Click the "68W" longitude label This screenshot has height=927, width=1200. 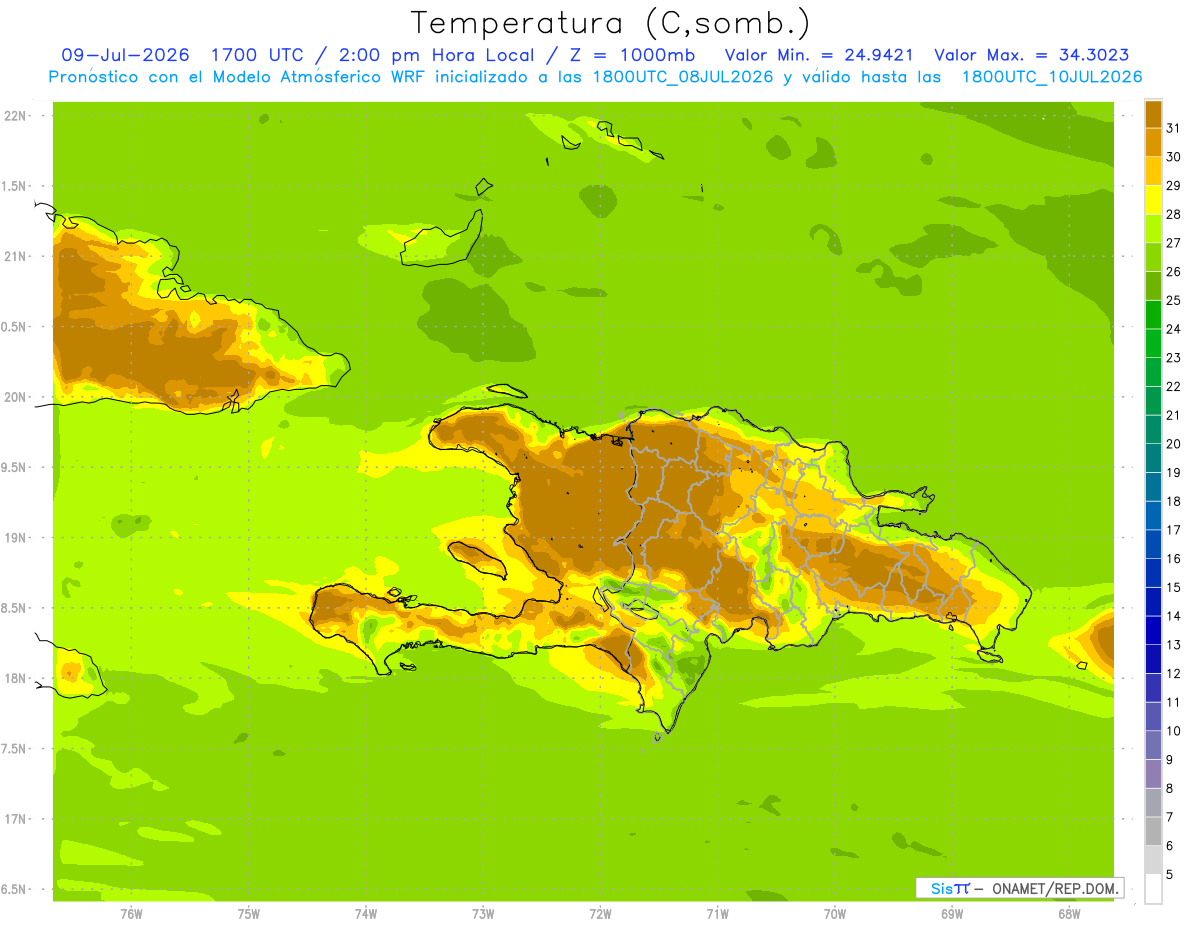pos(1069,913)
